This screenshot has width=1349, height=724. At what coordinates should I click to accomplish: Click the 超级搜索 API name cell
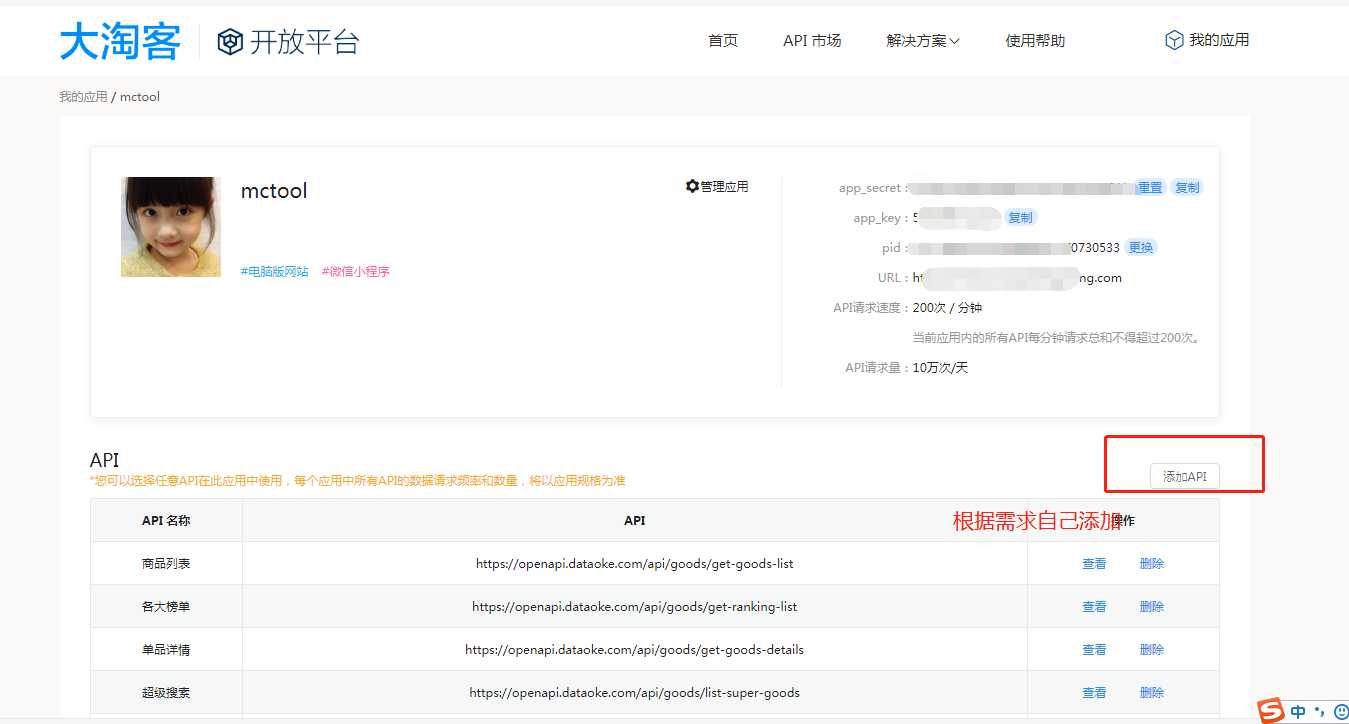[166, 693]
